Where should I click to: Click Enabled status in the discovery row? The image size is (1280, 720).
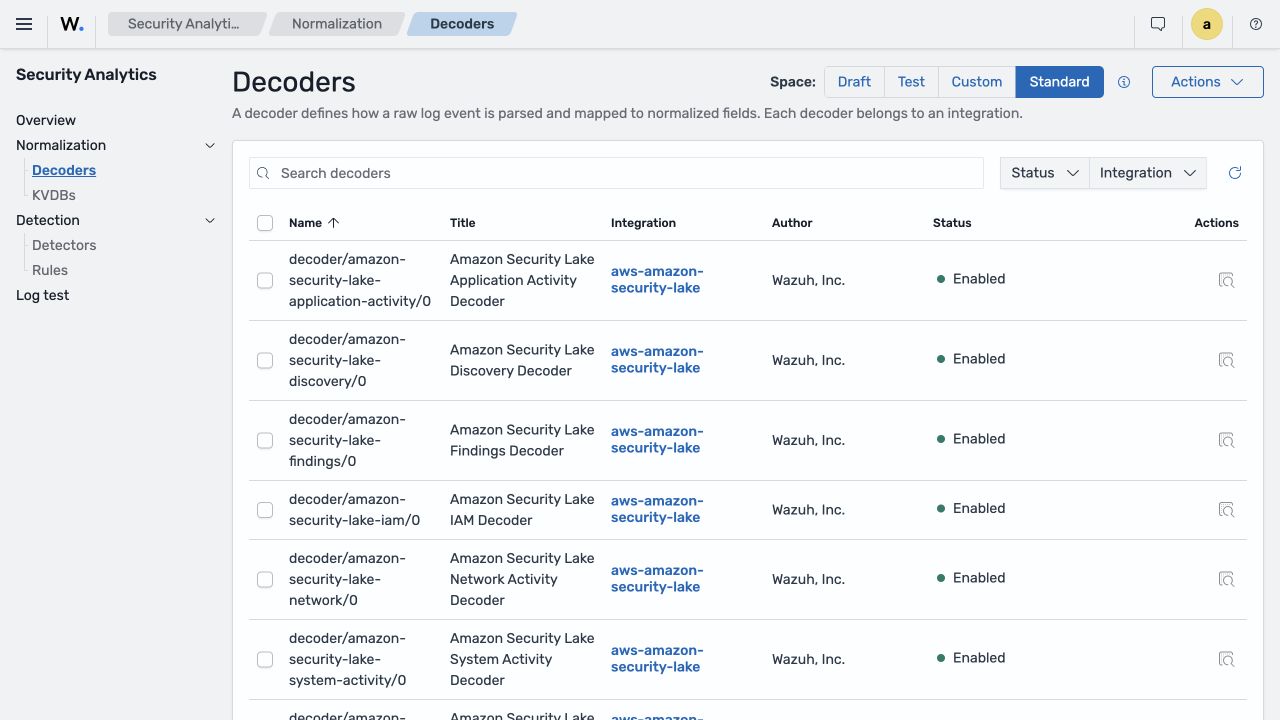point(971,359)
